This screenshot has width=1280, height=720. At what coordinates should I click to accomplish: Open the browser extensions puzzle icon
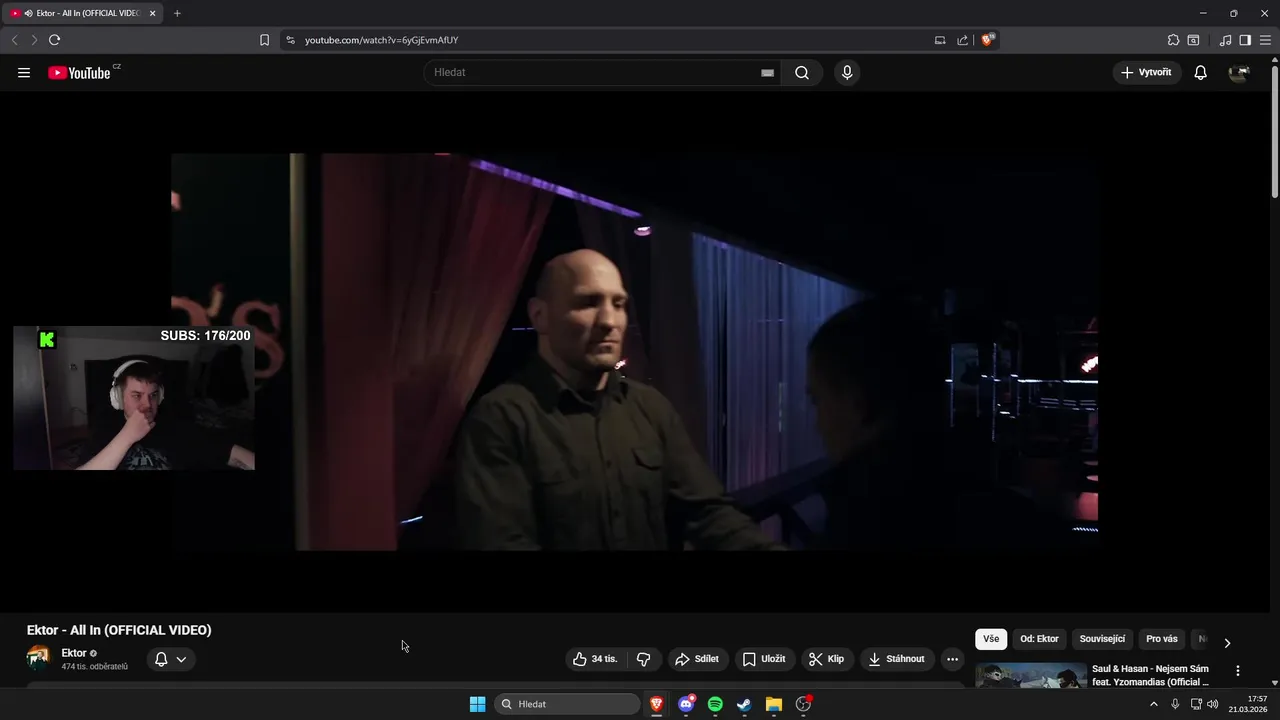[1173, 40]
